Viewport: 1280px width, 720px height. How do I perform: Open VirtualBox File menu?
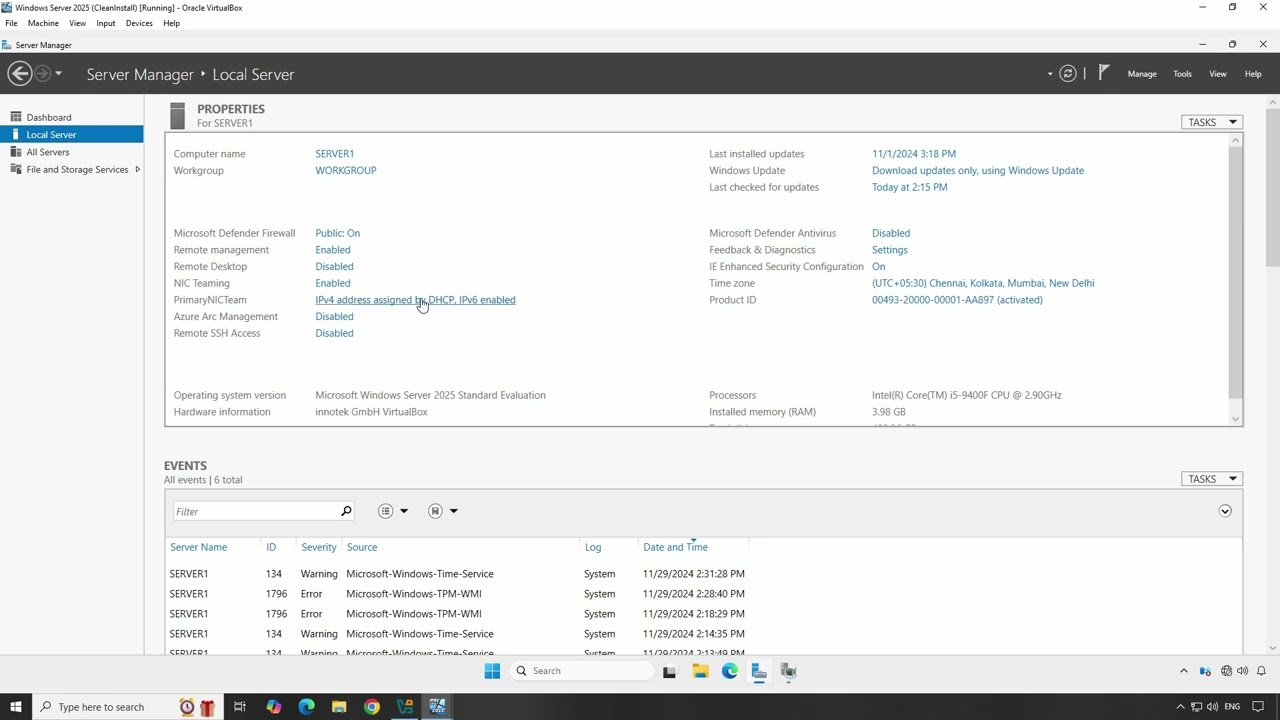tap(11, 23)
